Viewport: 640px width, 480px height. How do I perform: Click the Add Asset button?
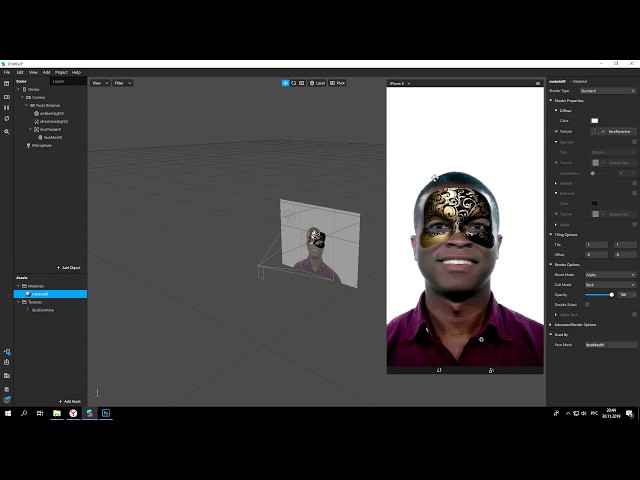click(70, 401)
